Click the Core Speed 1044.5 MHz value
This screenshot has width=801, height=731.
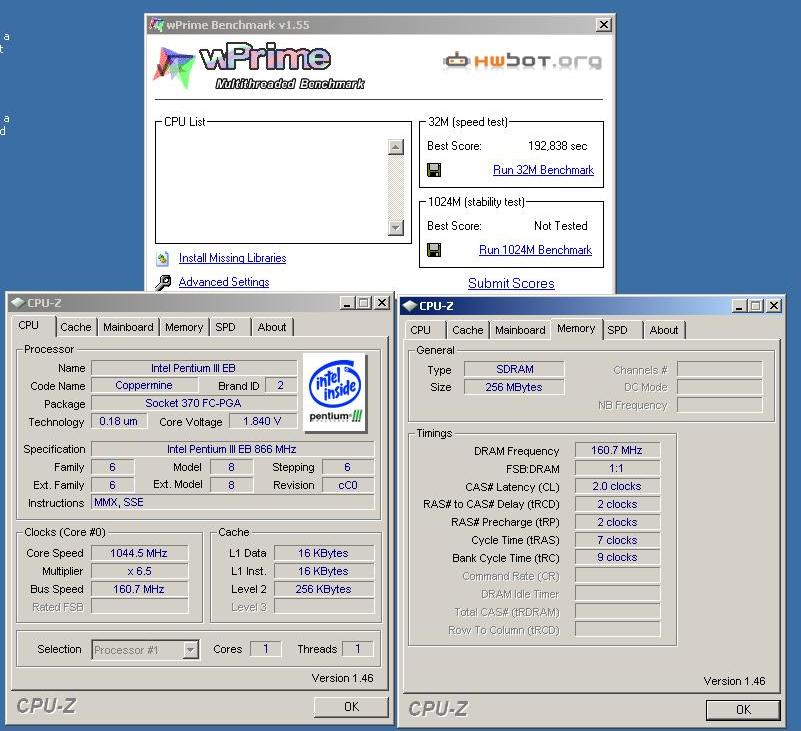[139, 553]
